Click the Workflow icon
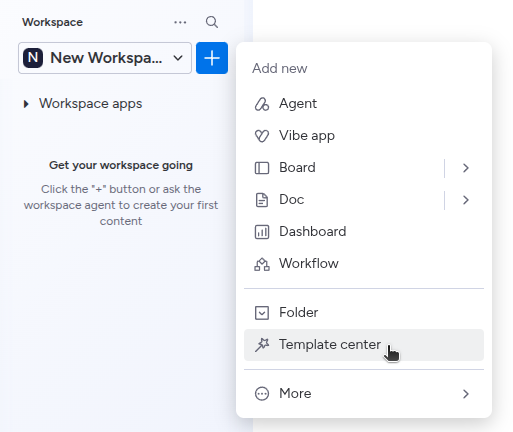This screenshot has height=432, width=513. [x=262, y=264]
